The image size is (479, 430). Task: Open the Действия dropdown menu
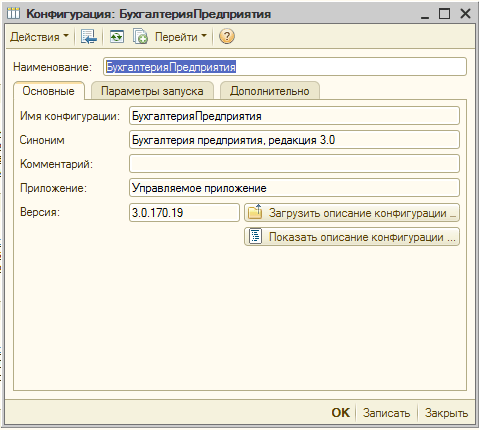(39, 37)
